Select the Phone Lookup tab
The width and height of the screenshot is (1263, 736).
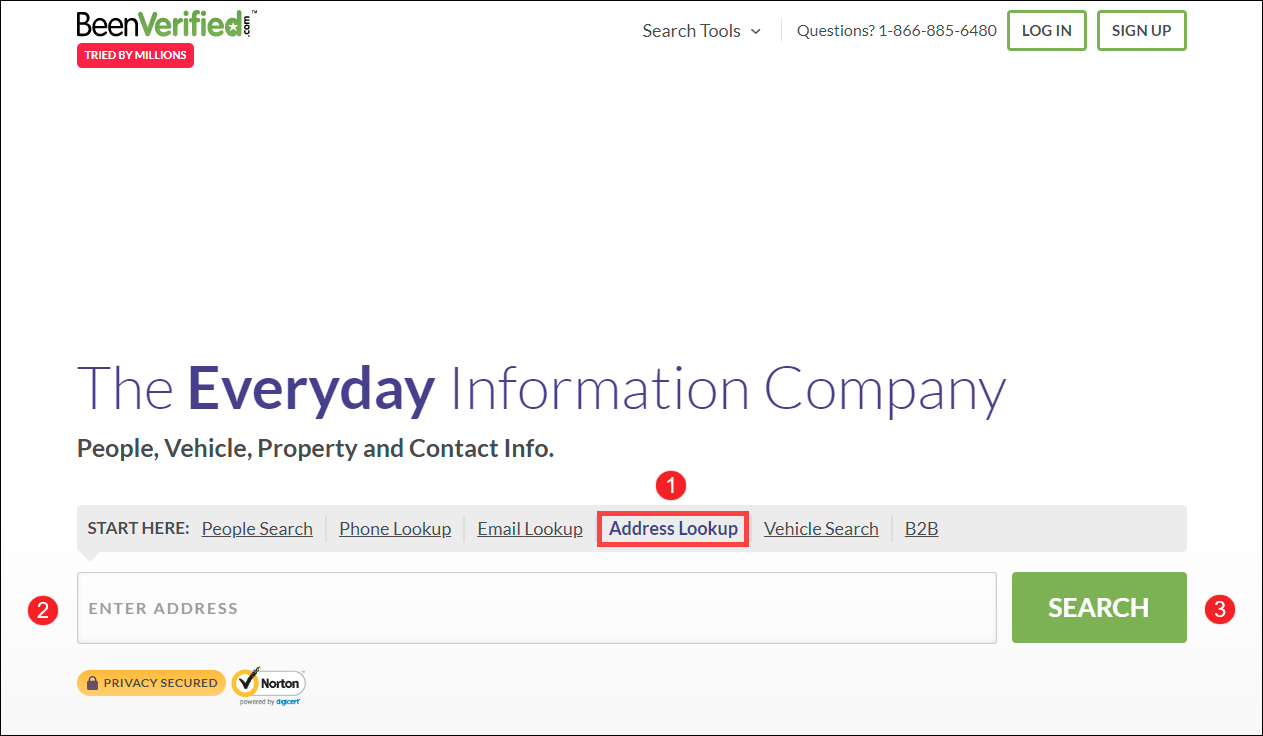pyautogui.click(x=395, y=529)
